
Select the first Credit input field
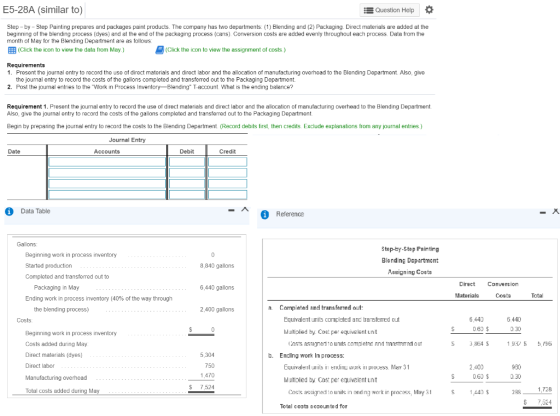pos(228,162)
